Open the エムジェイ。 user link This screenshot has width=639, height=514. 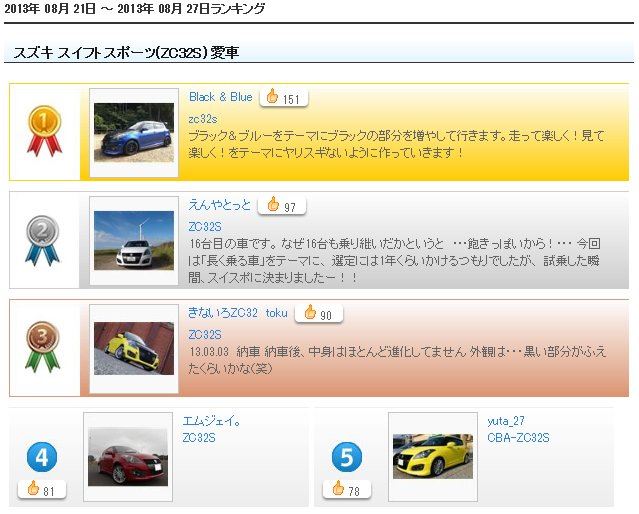[x=212, y=421]
